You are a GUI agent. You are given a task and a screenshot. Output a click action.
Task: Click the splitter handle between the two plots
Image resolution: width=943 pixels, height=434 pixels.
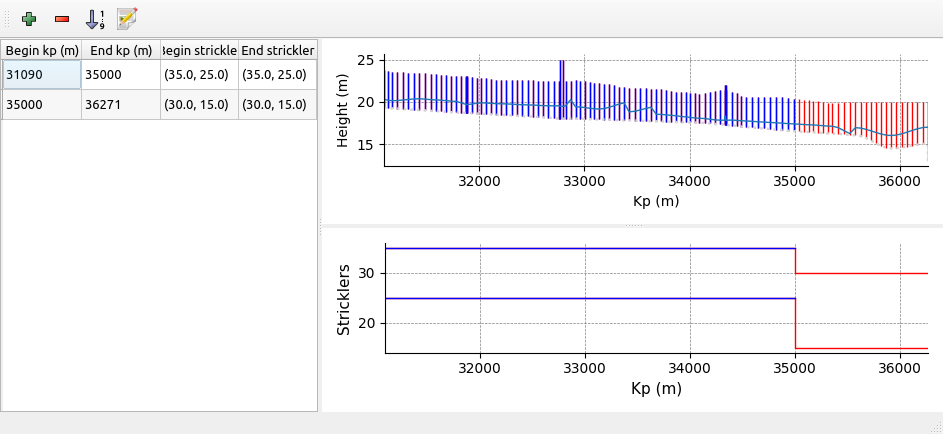pyautogui.click(x=631, y=227)
